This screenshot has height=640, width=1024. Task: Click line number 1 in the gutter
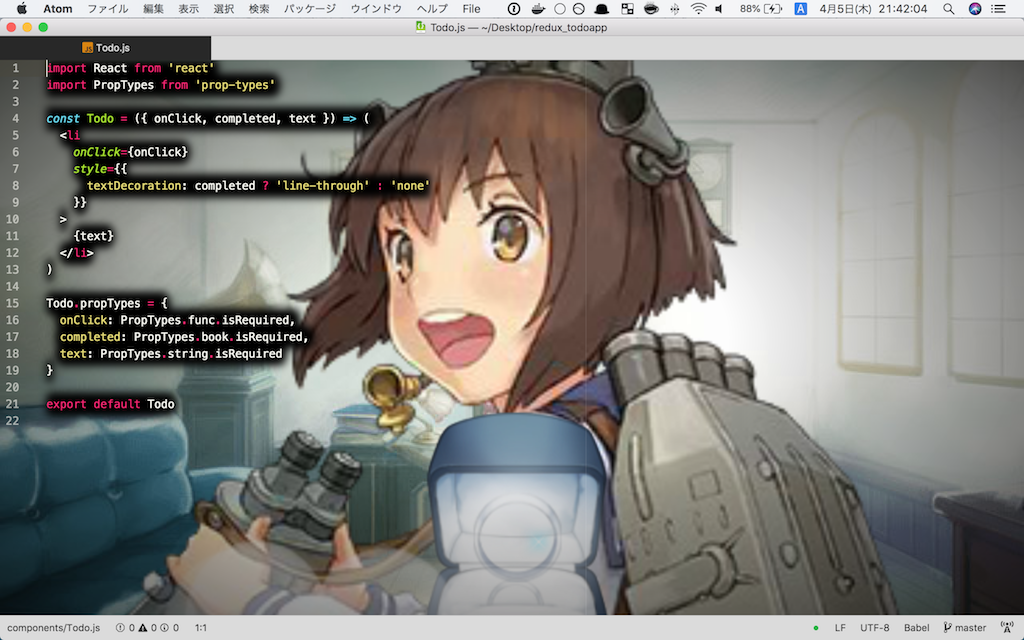point(16,68)
